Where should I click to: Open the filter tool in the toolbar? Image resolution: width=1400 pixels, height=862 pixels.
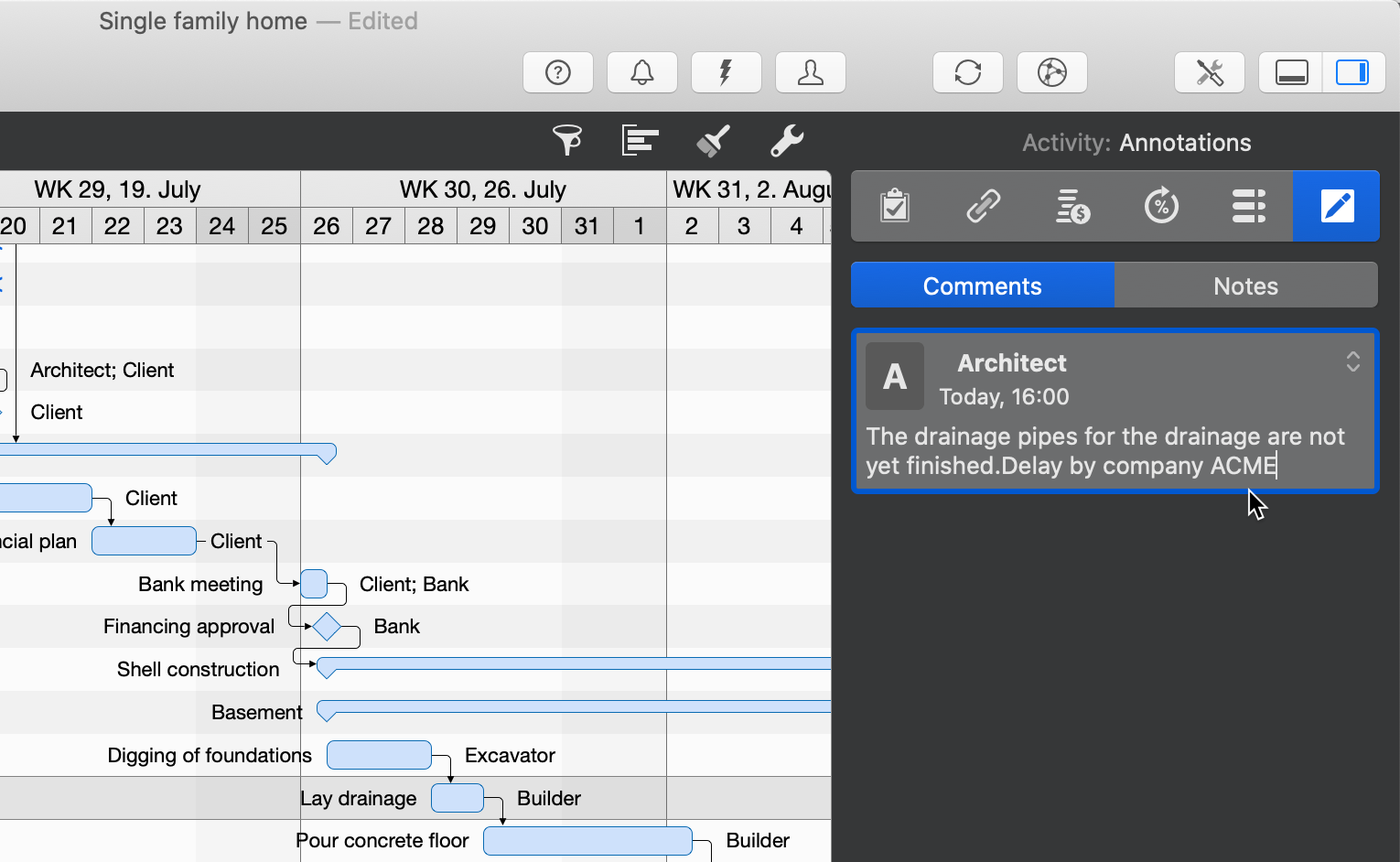tap(567, 141)
